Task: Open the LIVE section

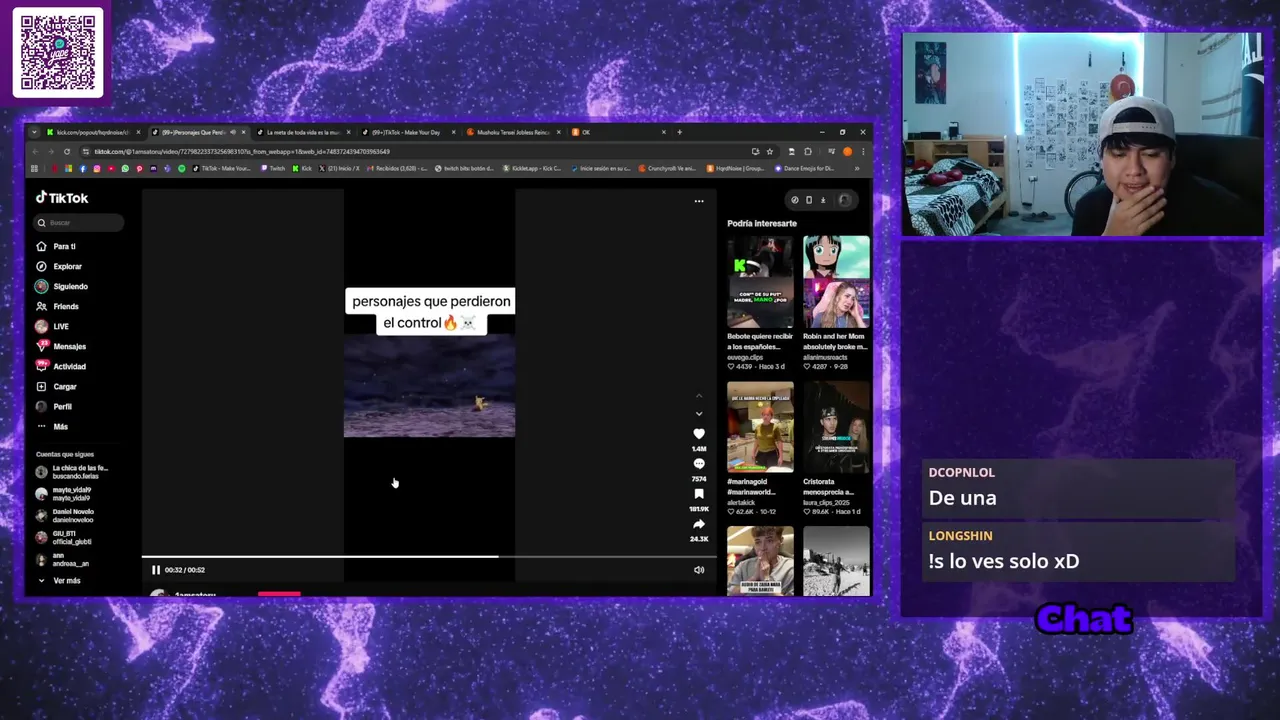Action: click(x=52, y=326)
